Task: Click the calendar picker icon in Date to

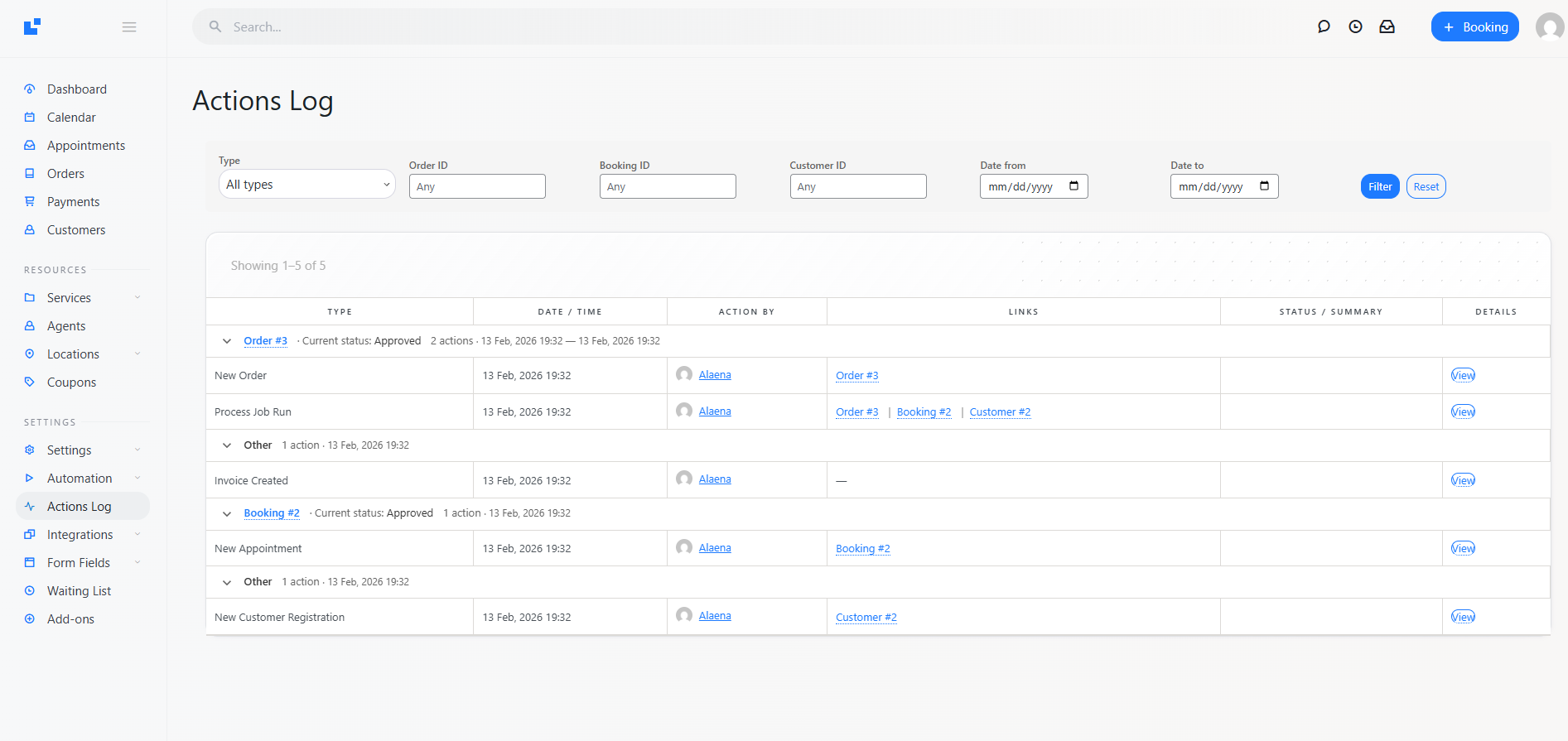Action: (1264, 186)
